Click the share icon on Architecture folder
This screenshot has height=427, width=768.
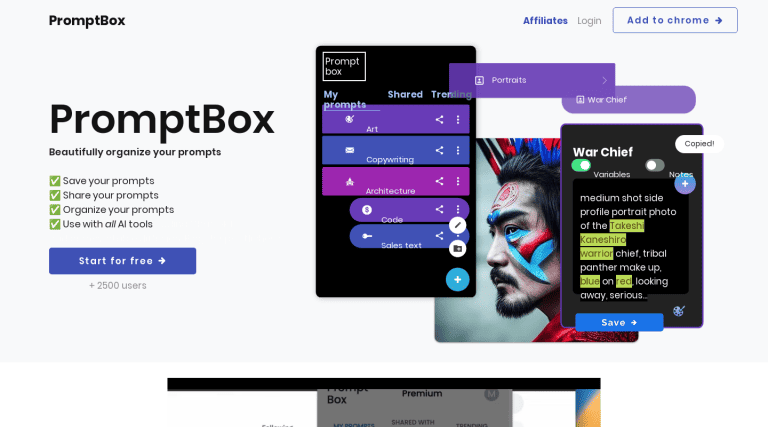439,181
